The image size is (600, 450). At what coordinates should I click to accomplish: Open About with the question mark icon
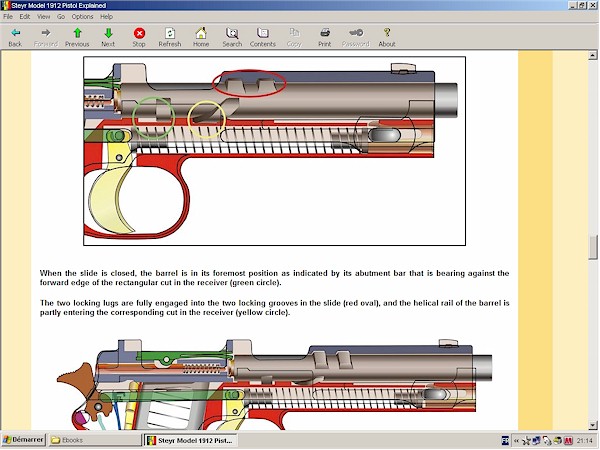point(387,33)
